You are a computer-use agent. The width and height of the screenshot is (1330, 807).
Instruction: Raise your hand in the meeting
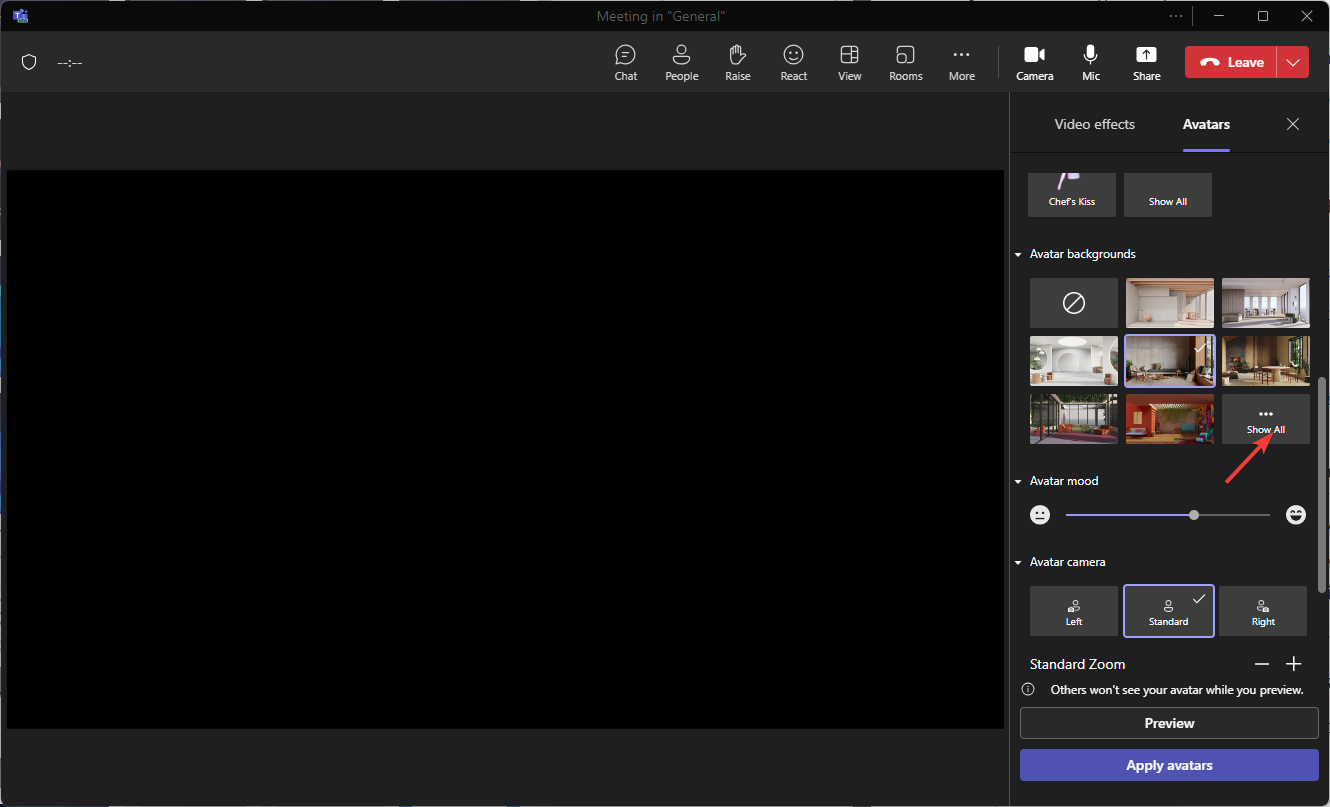(x=738, y=62)
